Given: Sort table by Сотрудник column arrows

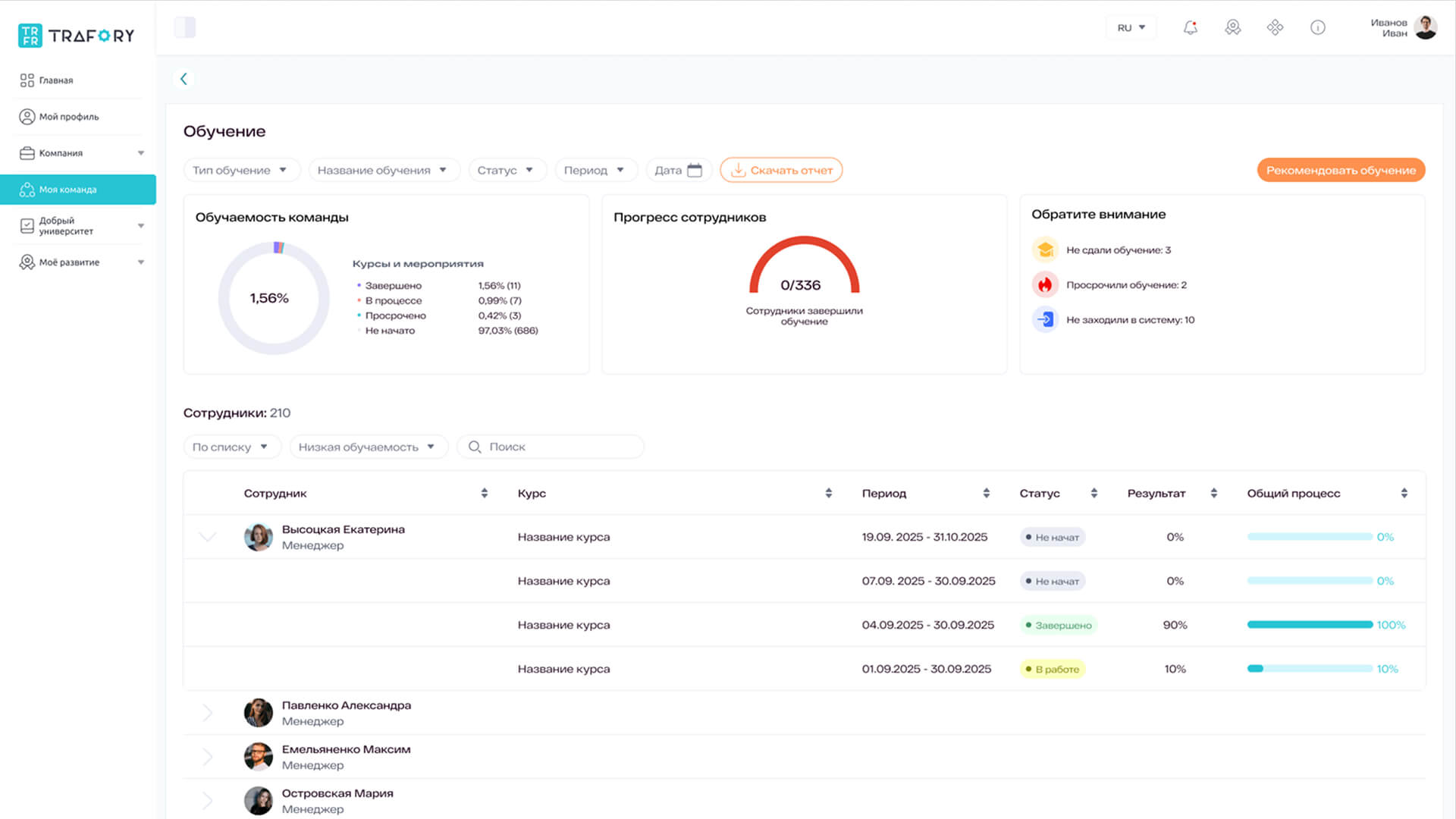Looking at the screenshot, I should [484, 494].
